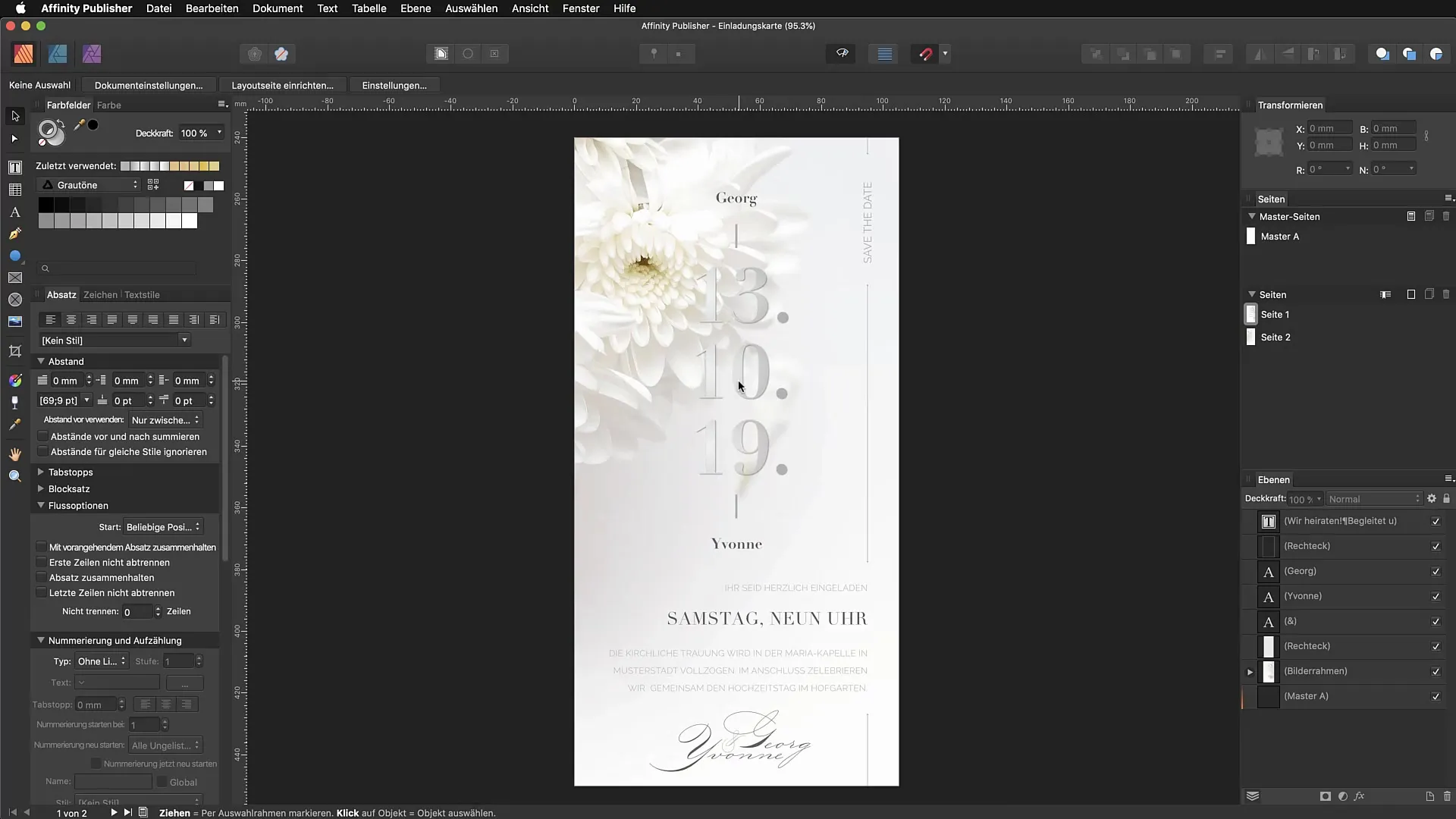Select the Frame Text tool
This screenshot has width=1456, height=819.
pos(15,167)
